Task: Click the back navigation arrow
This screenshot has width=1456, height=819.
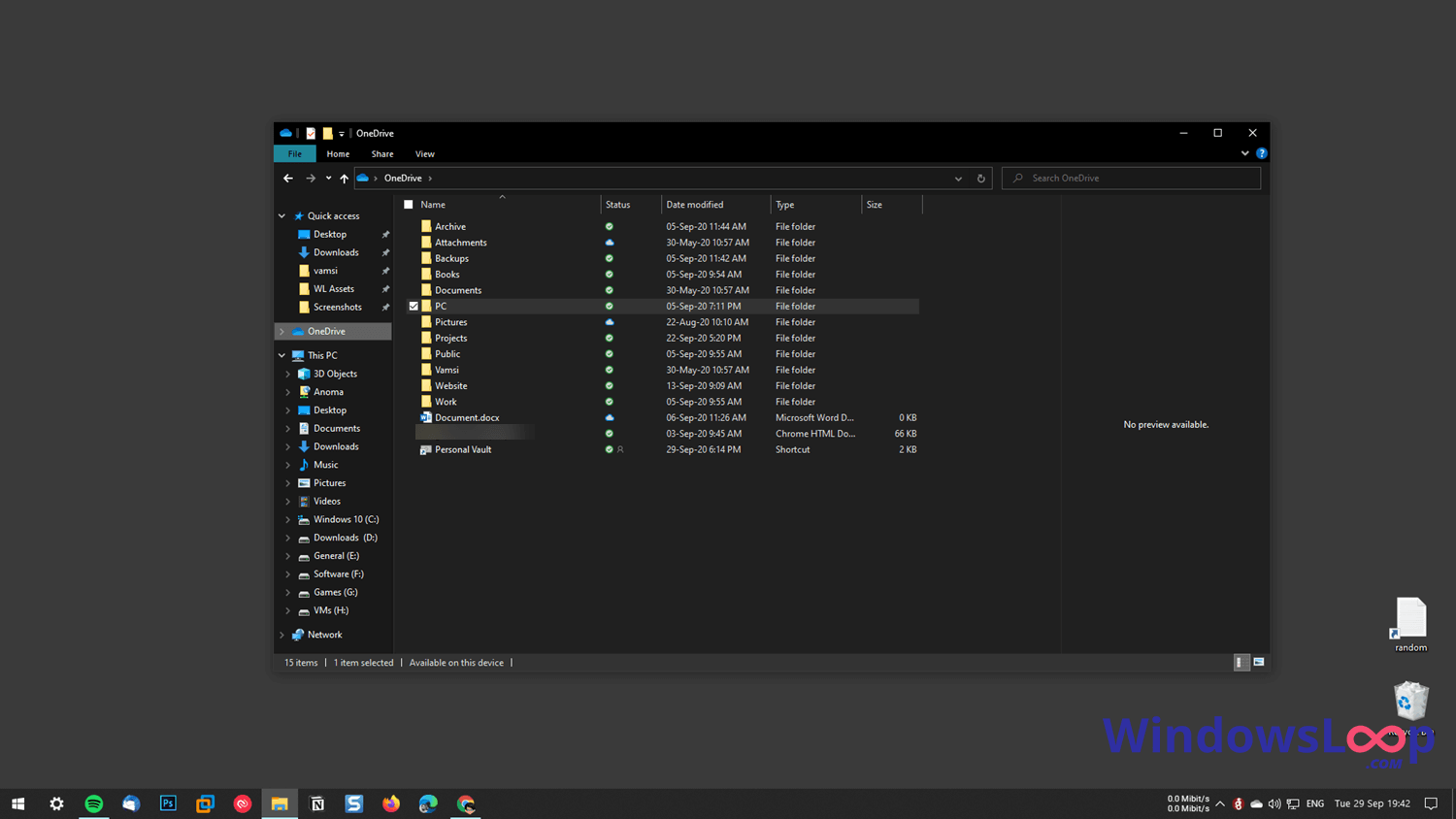Action: (287, 178)
